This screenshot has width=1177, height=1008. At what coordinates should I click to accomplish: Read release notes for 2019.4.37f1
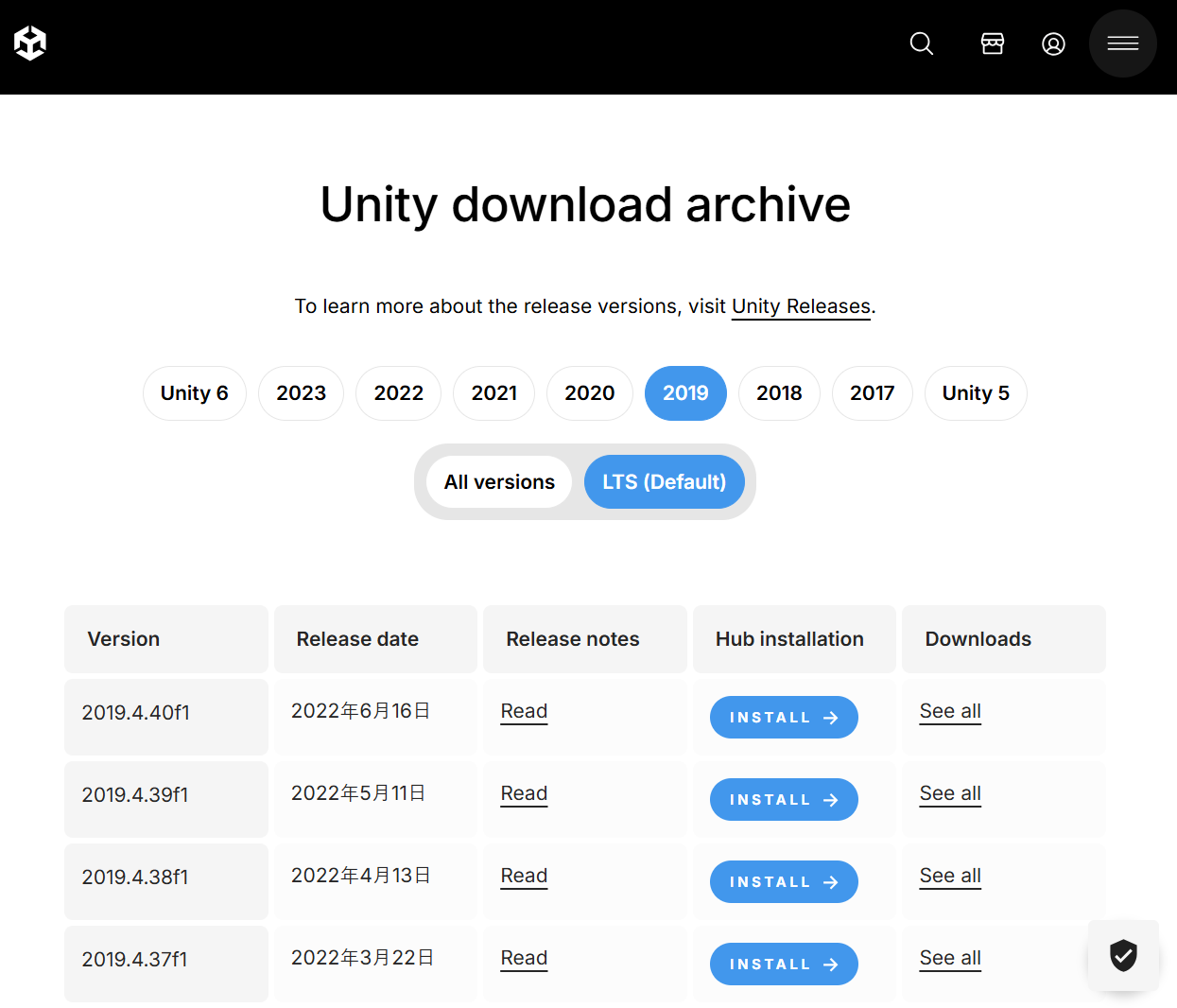point(524,958)
